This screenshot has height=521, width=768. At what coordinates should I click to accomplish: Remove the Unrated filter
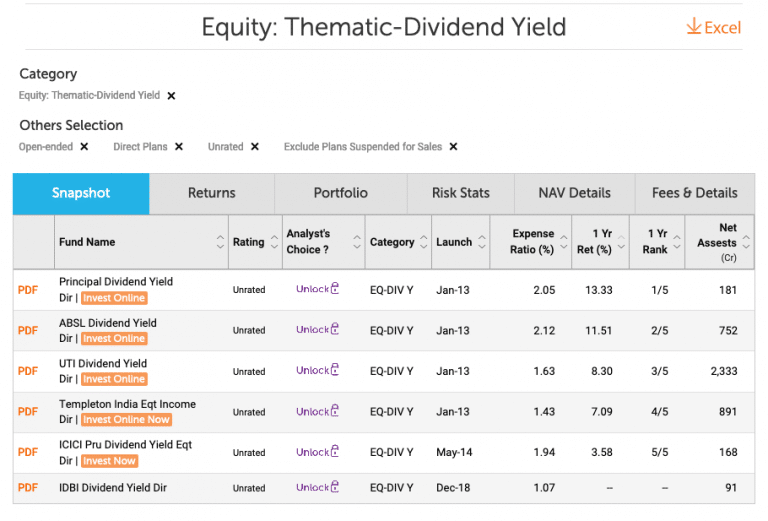[255, 146]
